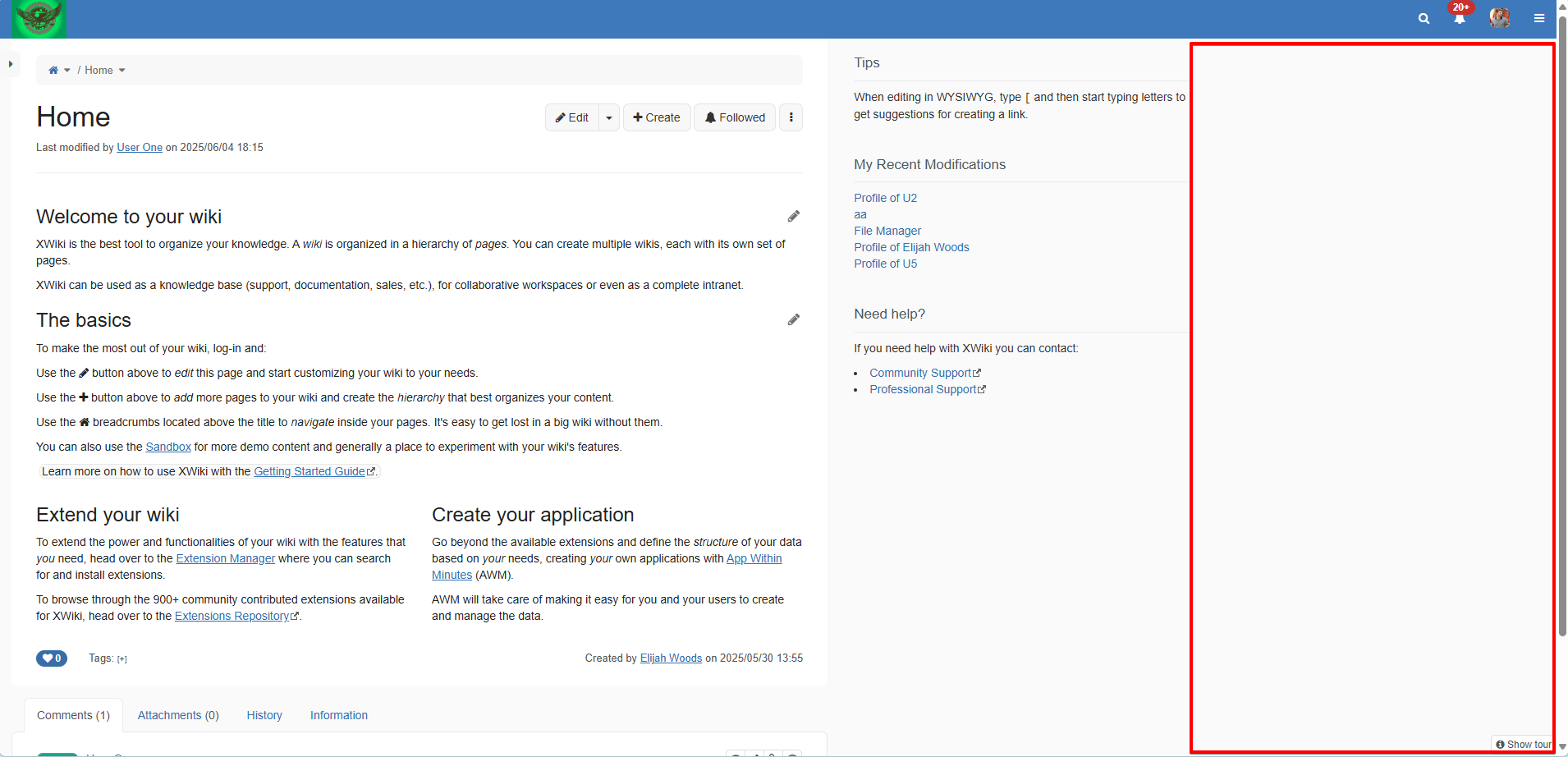Switch to the Attachments (0) tab
Viewport: 1568px width, 757px height.
coord(178,715)
